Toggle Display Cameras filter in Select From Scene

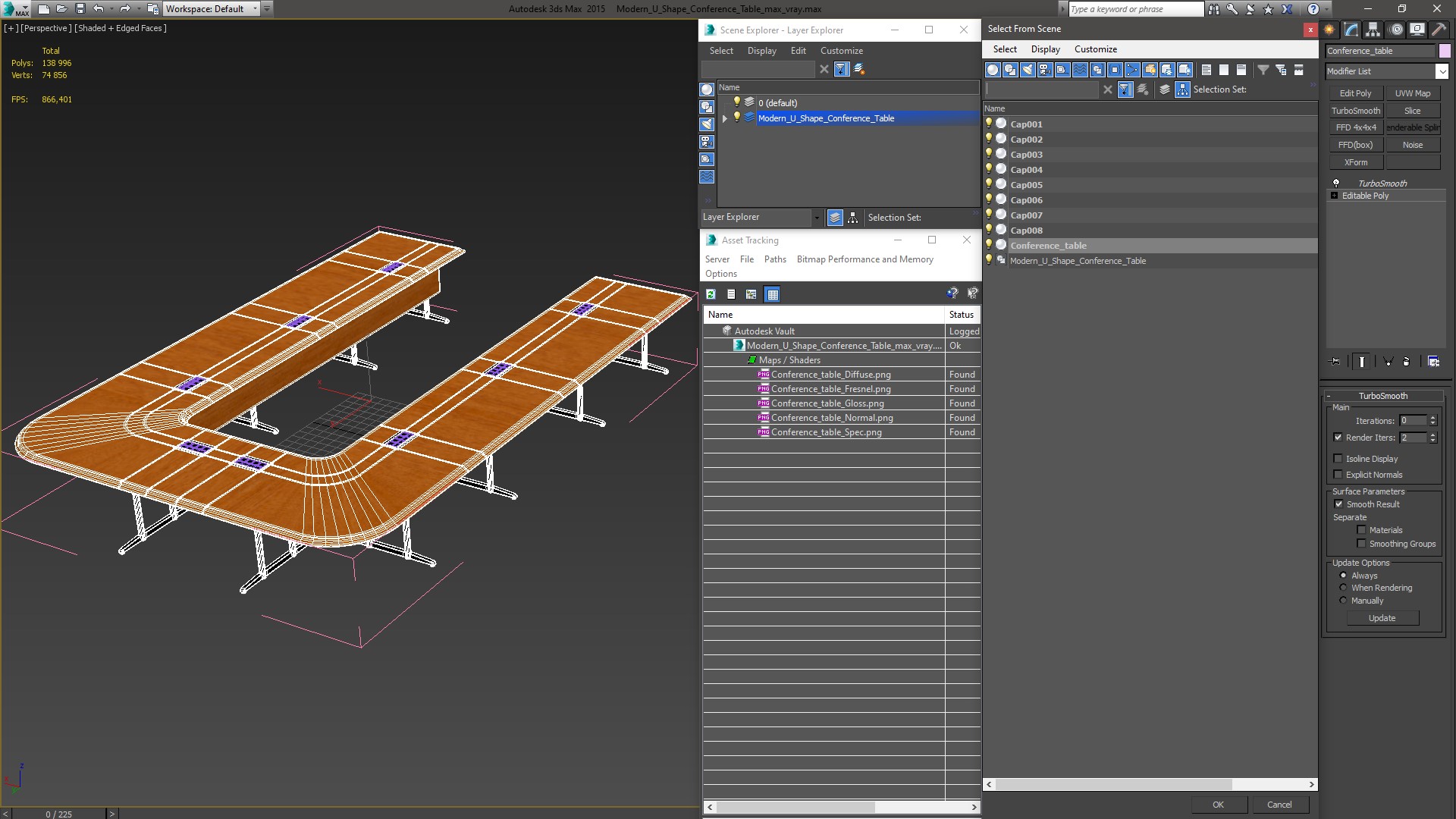1045,70
